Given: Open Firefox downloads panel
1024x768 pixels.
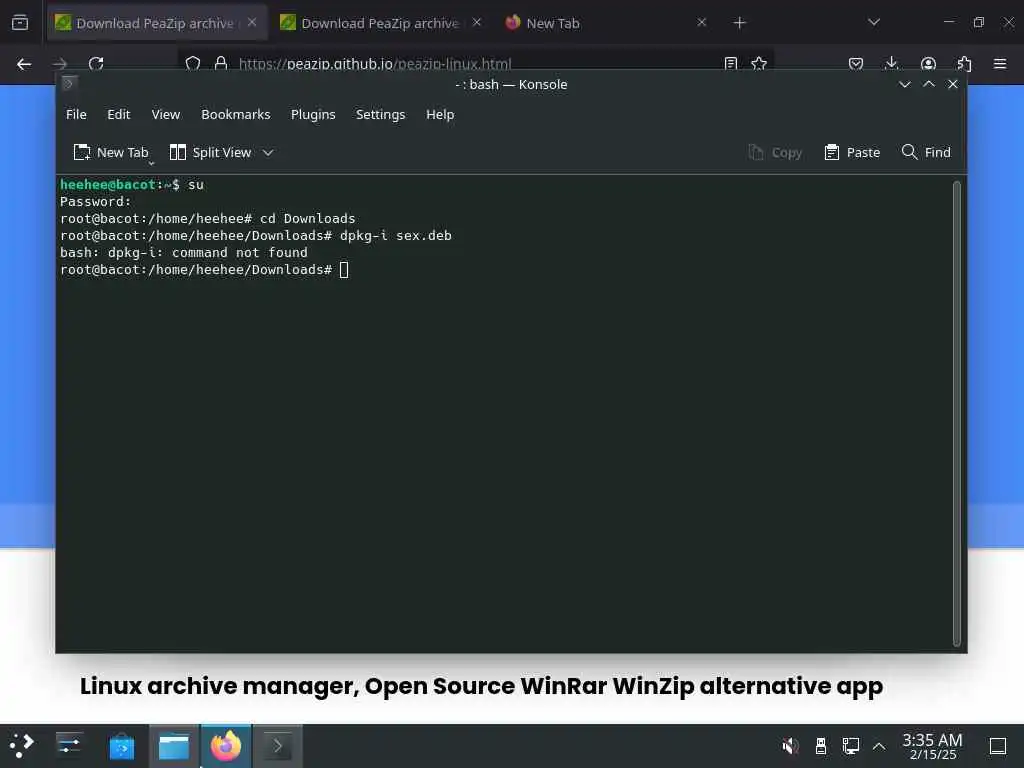Looking at the screenshot, I should coord(891,64).
